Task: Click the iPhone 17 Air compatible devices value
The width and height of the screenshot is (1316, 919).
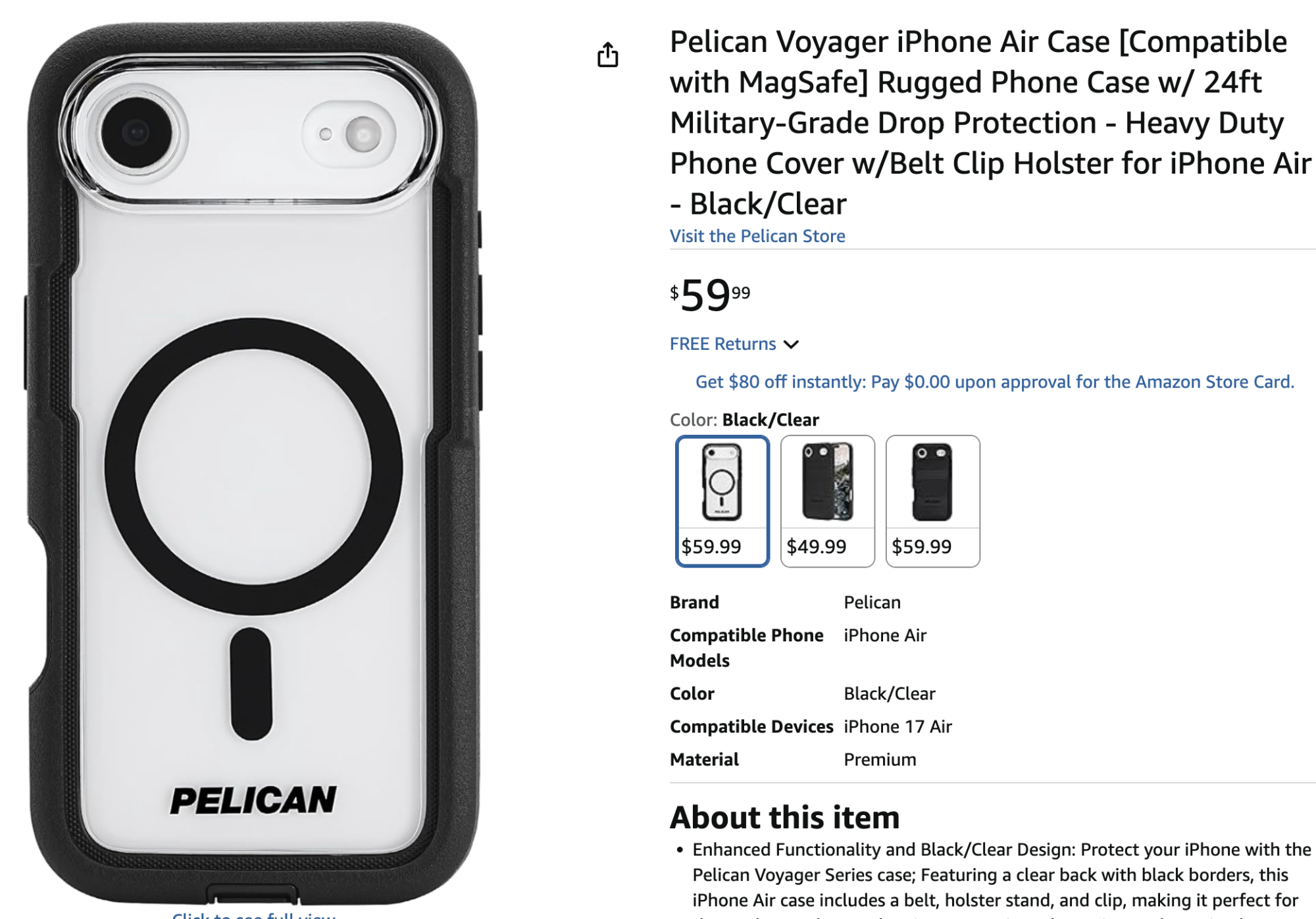Action: [x=898, y=727]
